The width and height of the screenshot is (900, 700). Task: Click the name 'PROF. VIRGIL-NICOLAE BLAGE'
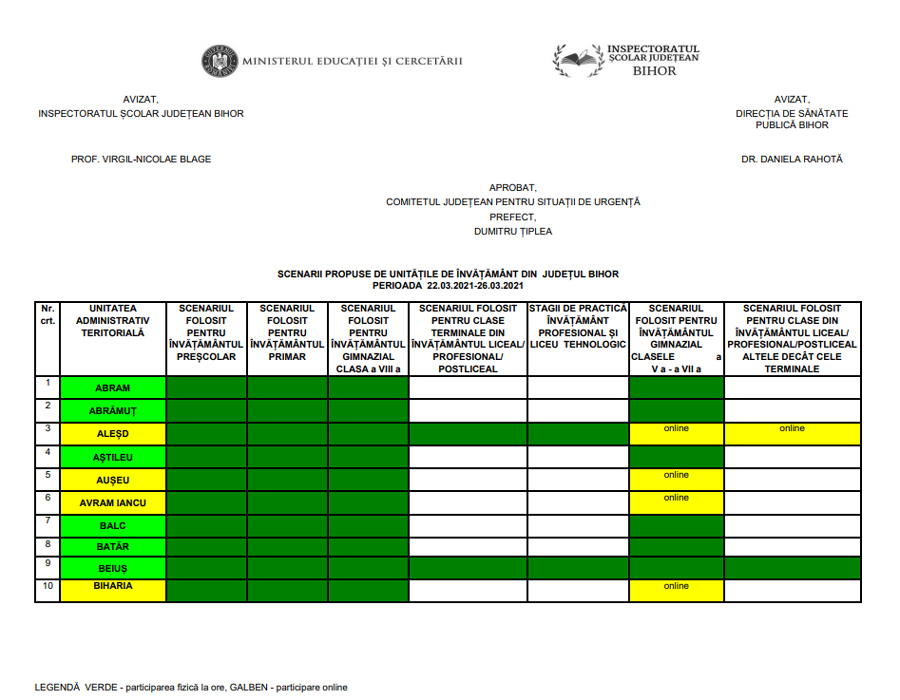(141, 159)
